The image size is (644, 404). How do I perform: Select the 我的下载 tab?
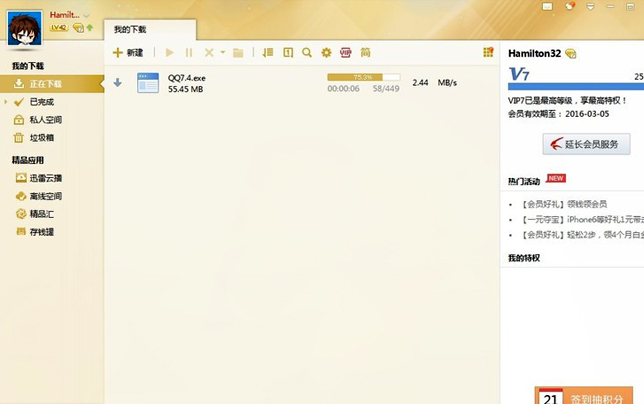[x=150, y=30]
